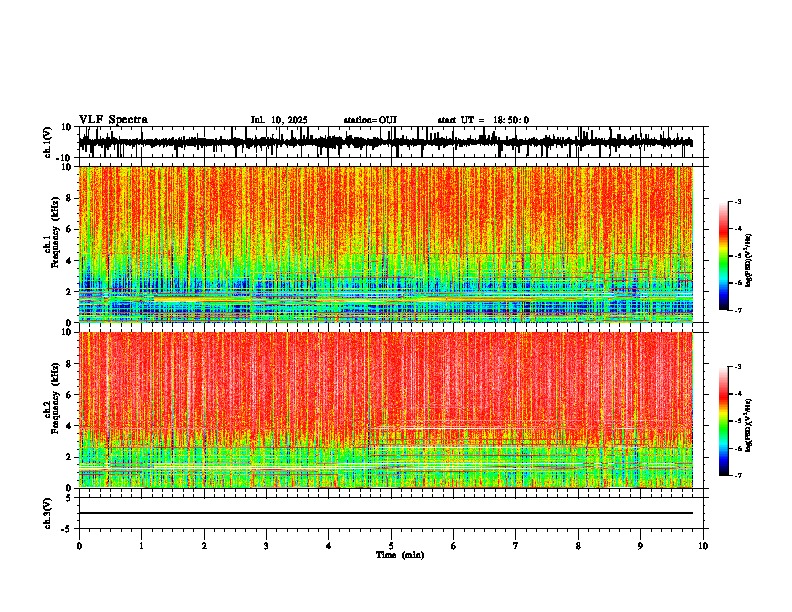Image resolution: width=792 pixels, height=612 pixels.
Task: Click the time axis tick label "7"
Action: 516,546
